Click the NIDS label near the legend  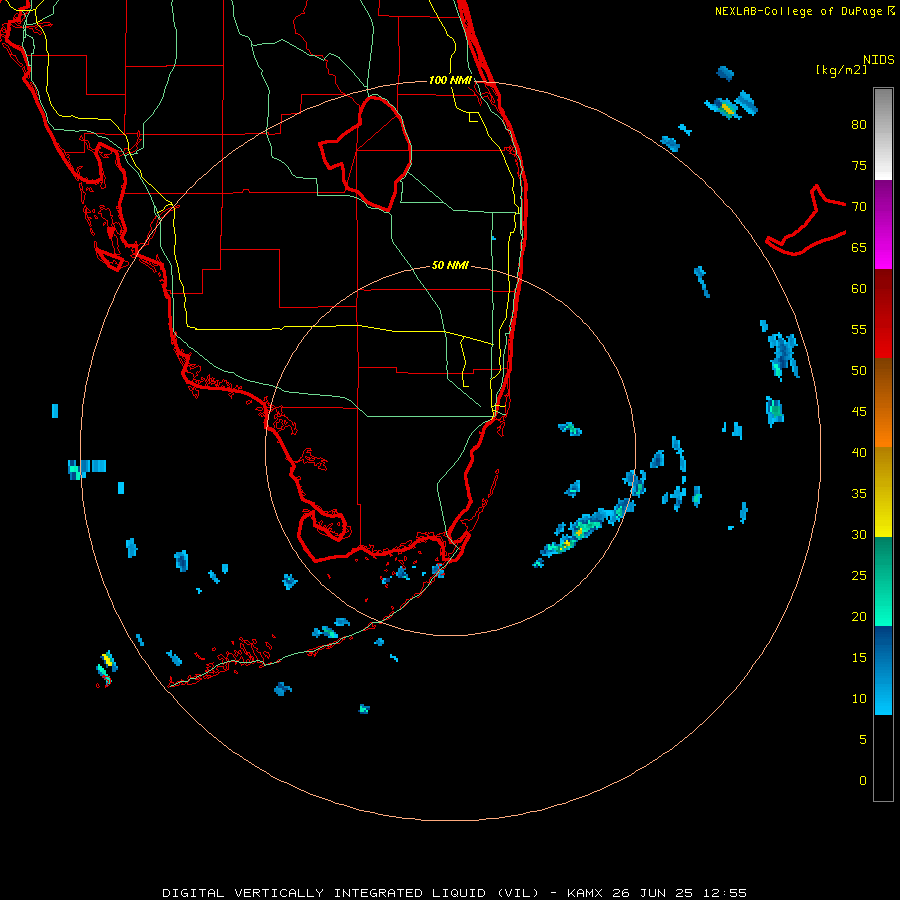879,60
